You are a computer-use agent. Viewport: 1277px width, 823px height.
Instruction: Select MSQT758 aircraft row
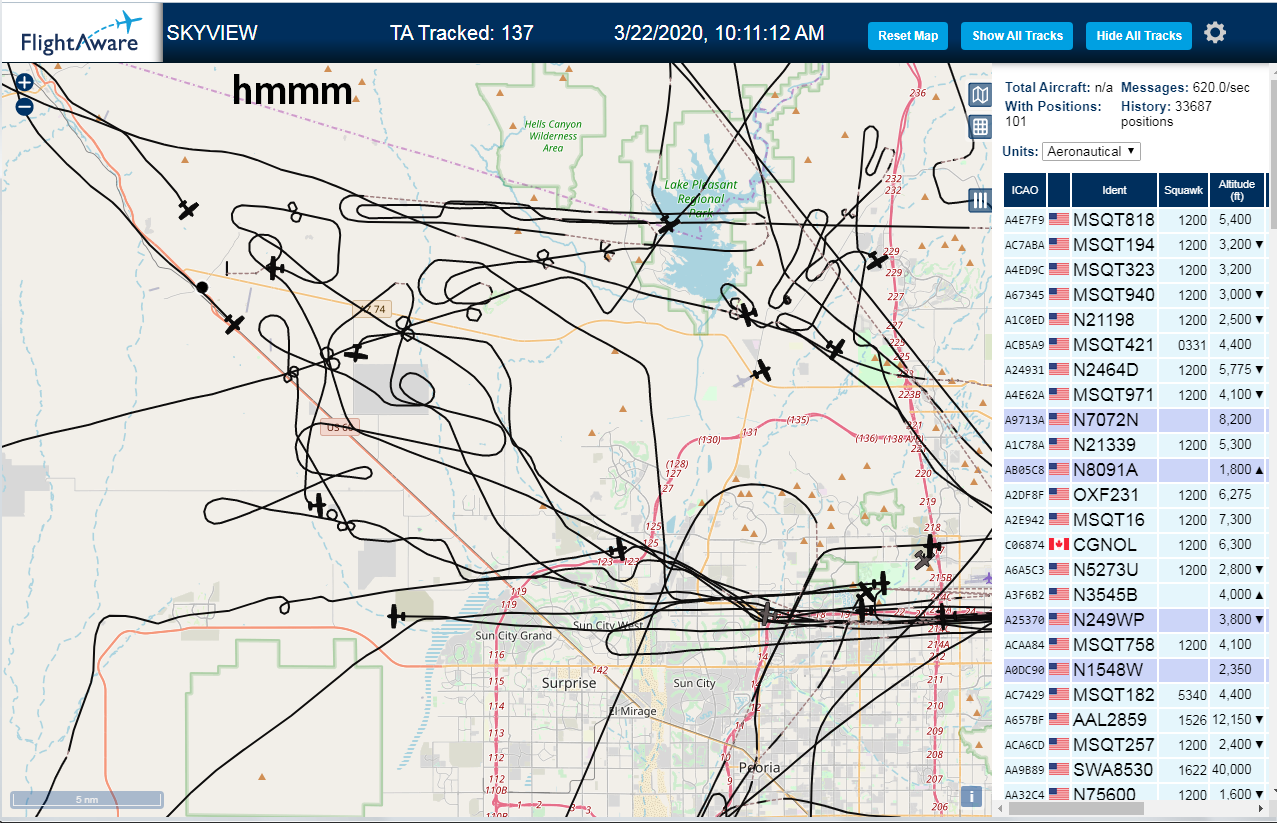tap(1135, 644)
